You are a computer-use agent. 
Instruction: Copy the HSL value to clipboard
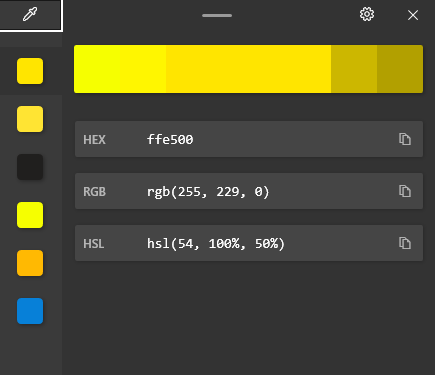click(405, 243)
